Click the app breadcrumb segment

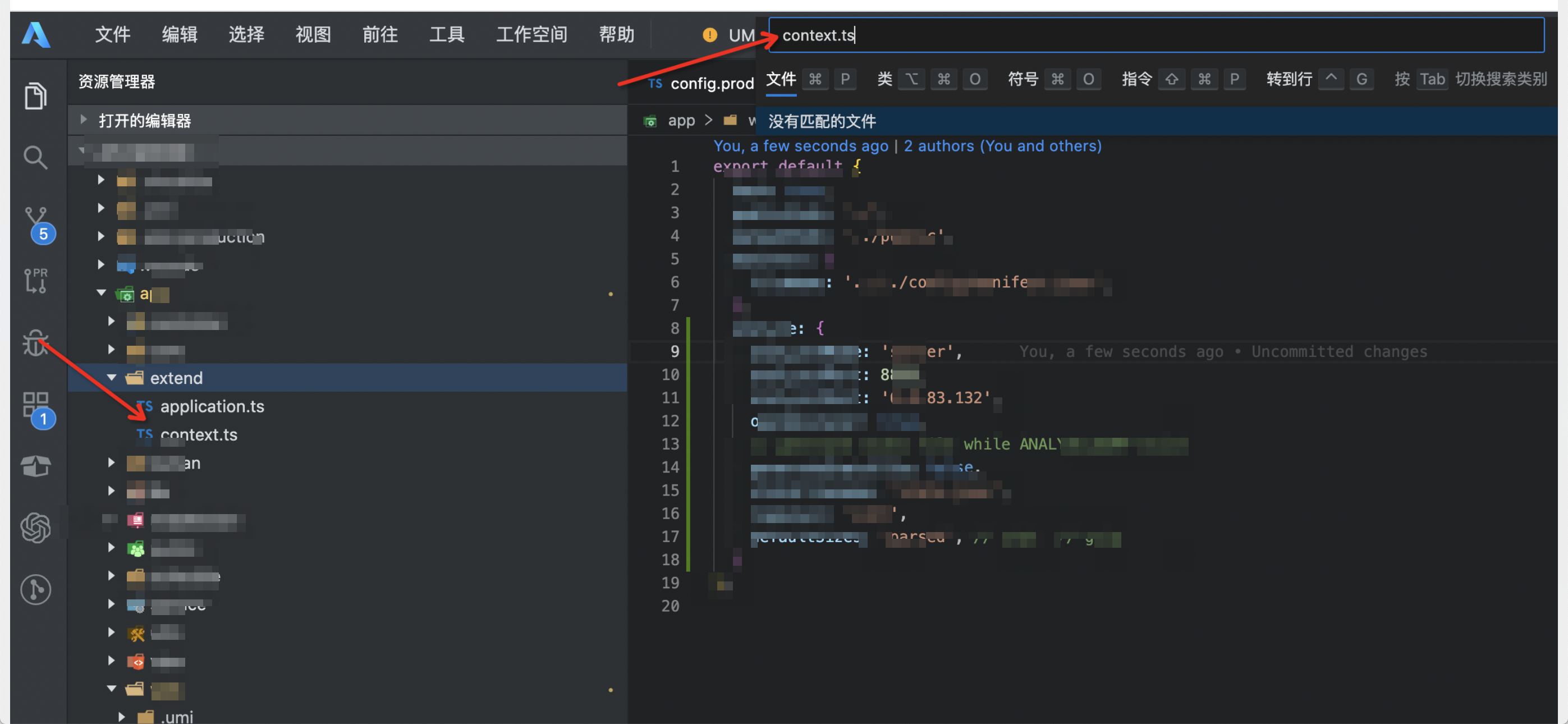681,121
